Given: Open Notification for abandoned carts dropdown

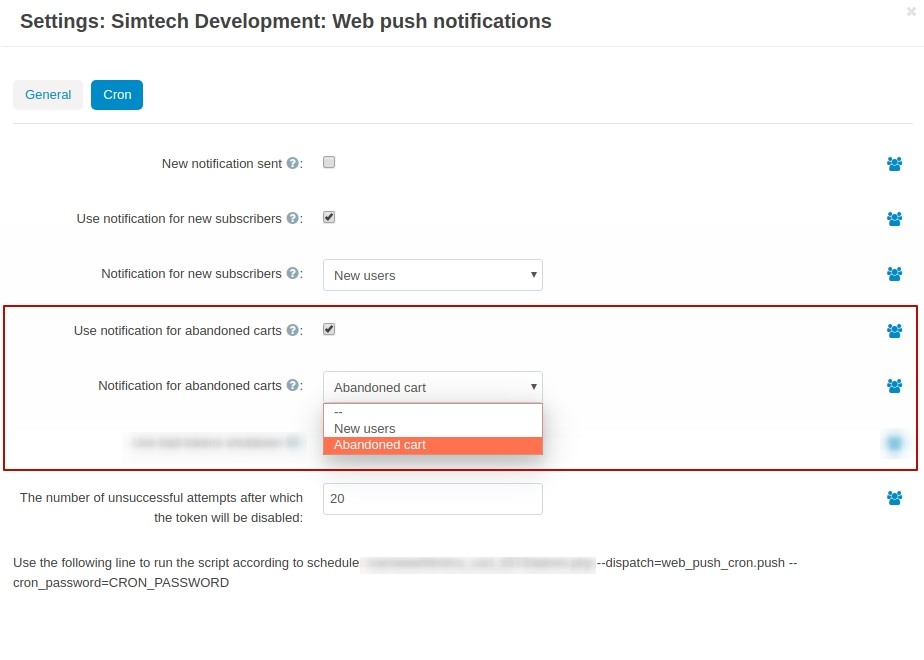Looking at the screenshot, I should pos(433,387).
